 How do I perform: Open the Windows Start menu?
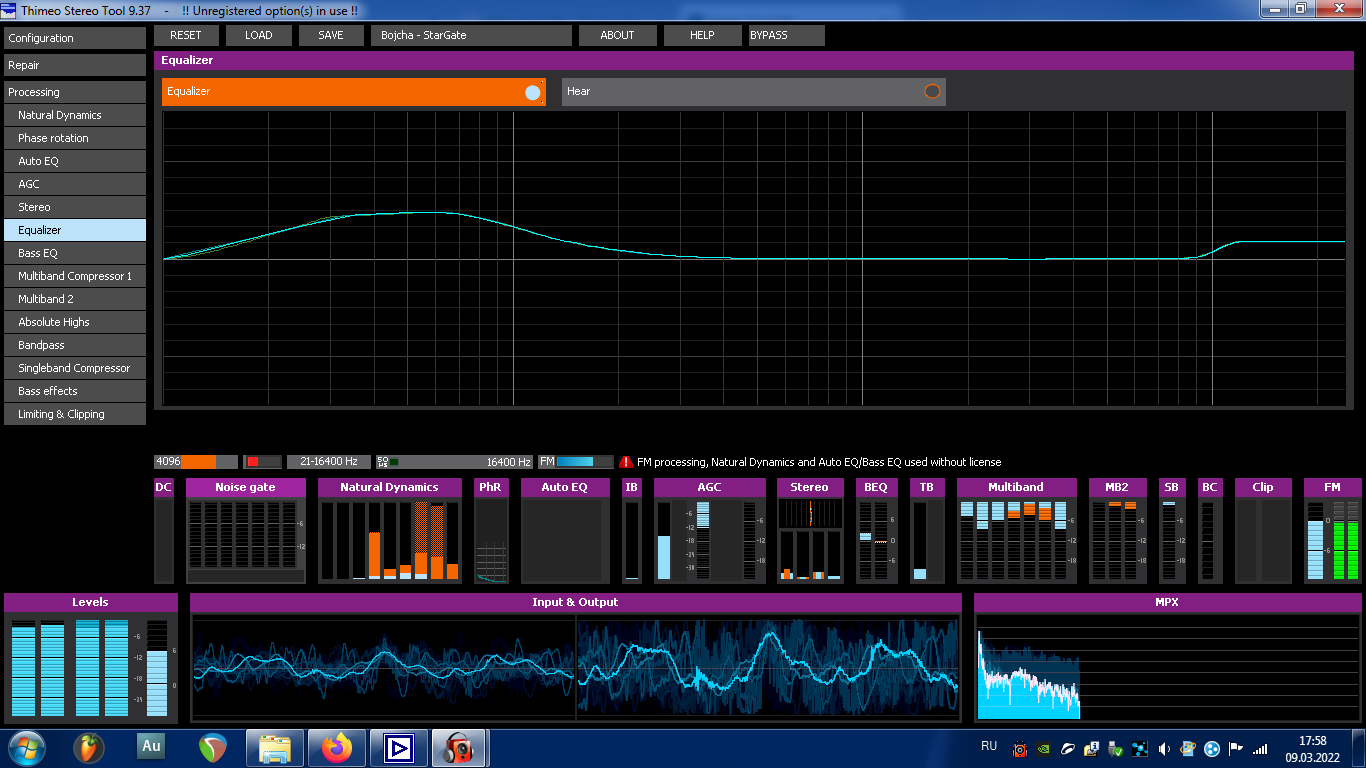click(x=25, y=748)
